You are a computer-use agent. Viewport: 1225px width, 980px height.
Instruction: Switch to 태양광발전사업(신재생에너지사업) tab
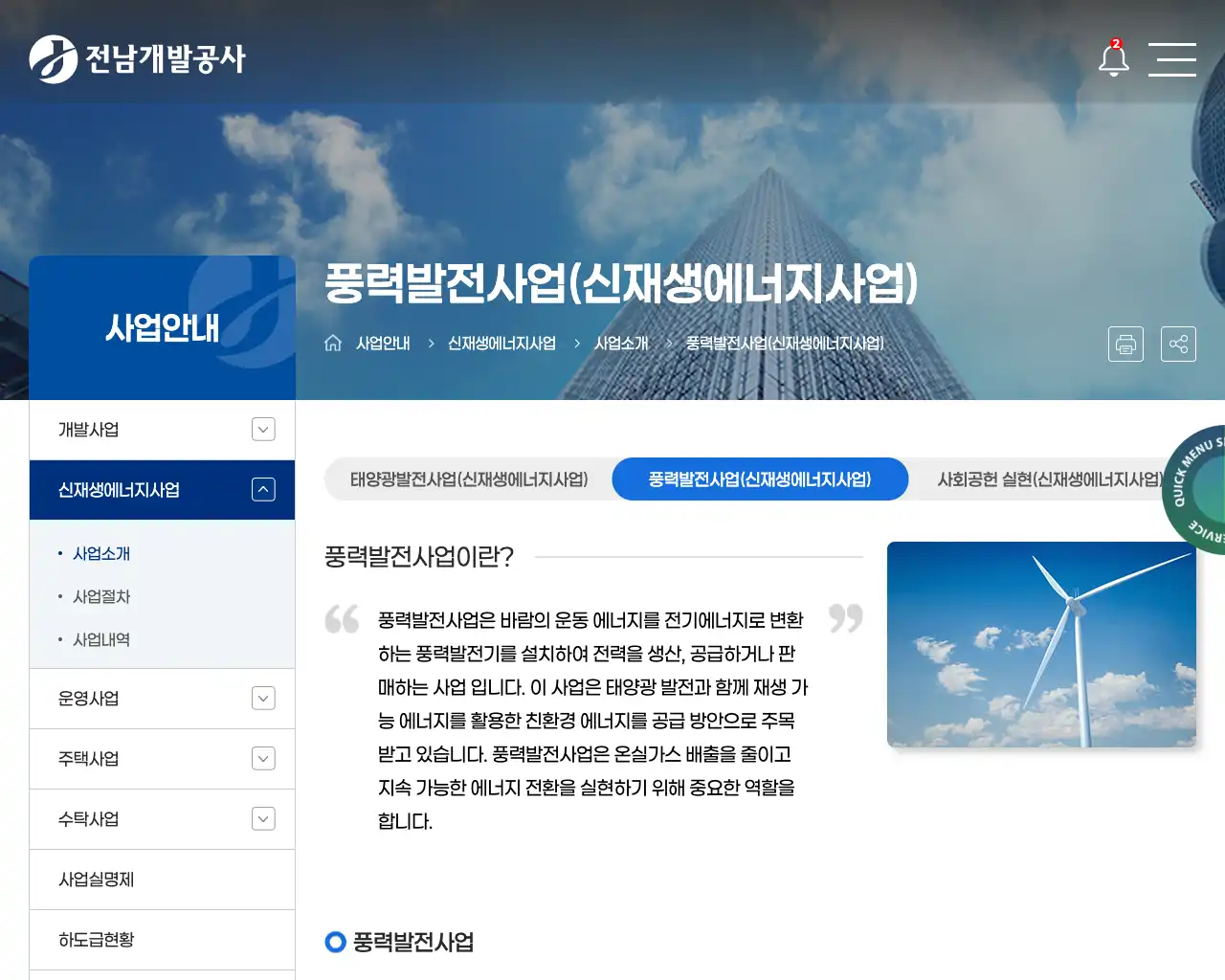(469, 479)
